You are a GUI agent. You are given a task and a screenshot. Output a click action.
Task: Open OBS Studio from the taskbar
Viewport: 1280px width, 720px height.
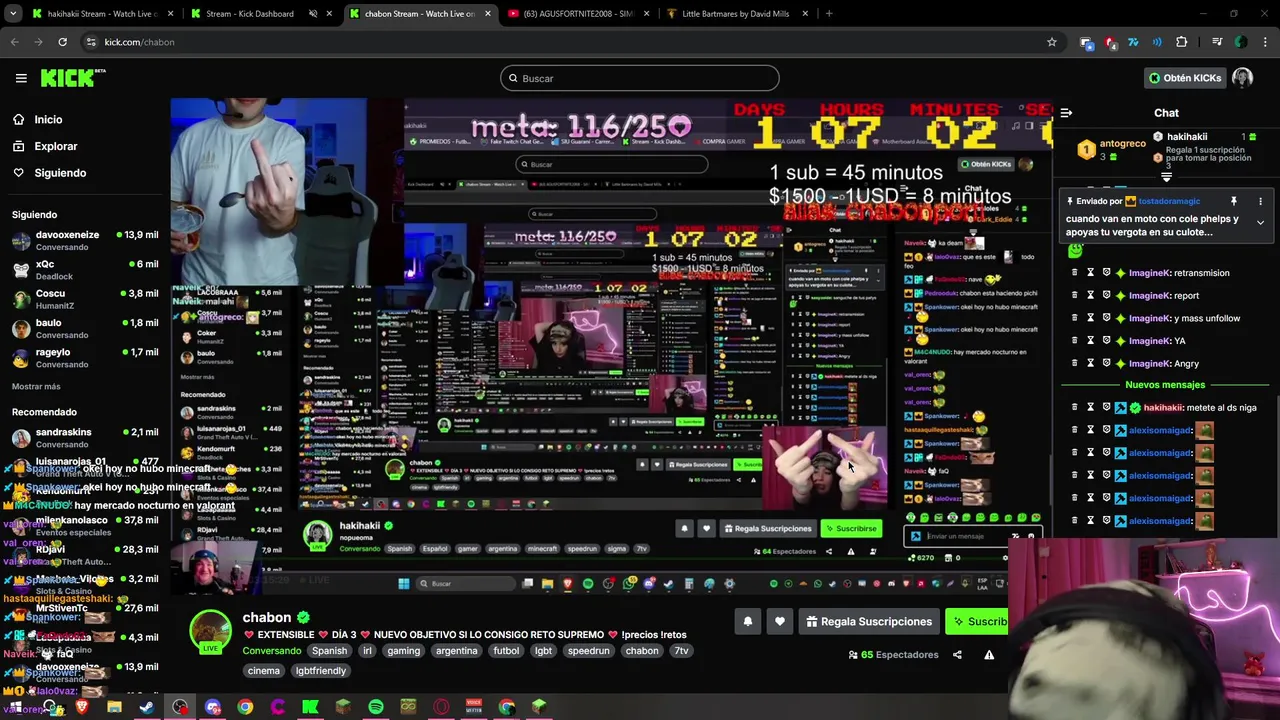(x=180, y=708)
